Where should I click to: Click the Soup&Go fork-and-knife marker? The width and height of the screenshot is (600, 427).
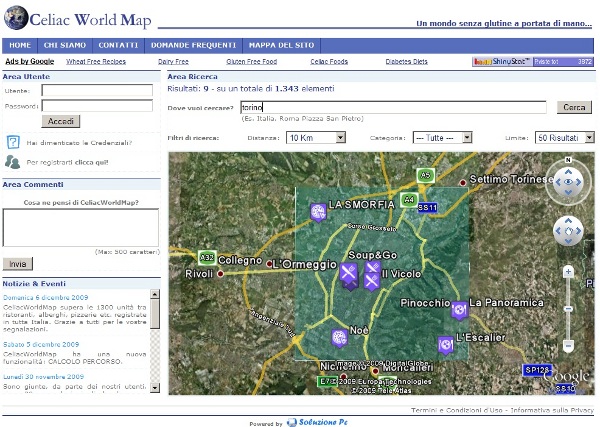(x=349, y=273)
